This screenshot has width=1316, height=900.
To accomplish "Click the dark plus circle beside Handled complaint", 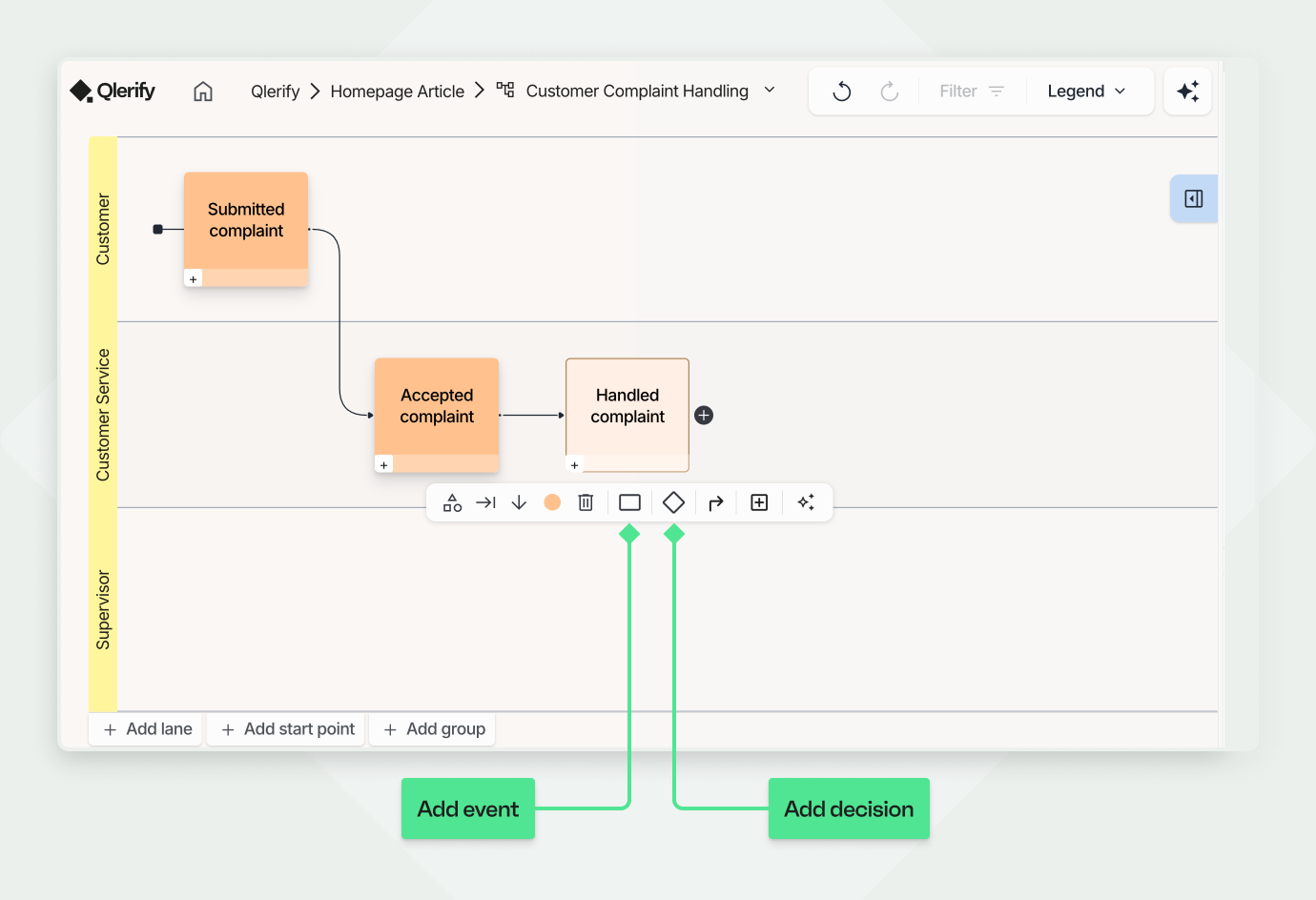I will coord(704,416).
